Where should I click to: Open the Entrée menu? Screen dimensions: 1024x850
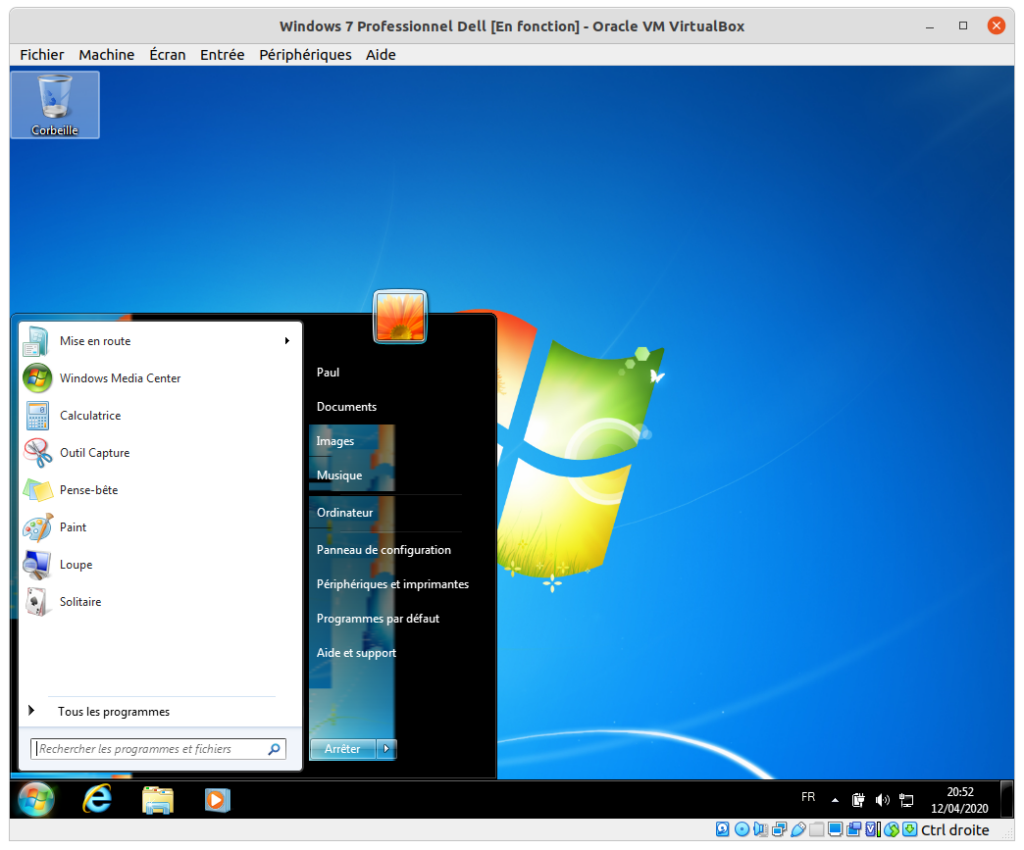coord(222,55)
